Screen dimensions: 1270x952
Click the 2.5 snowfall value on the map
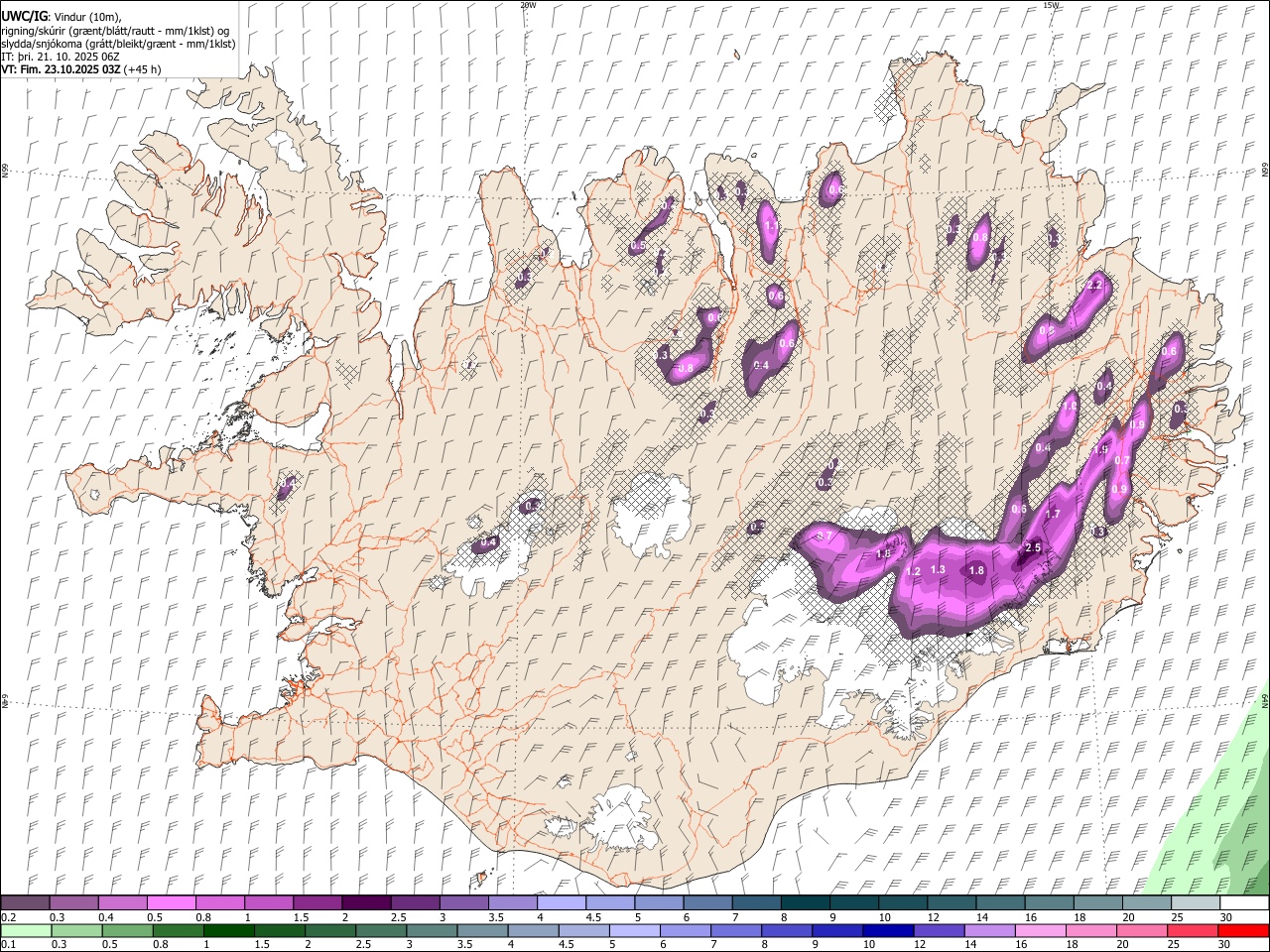click(1032, 547)
